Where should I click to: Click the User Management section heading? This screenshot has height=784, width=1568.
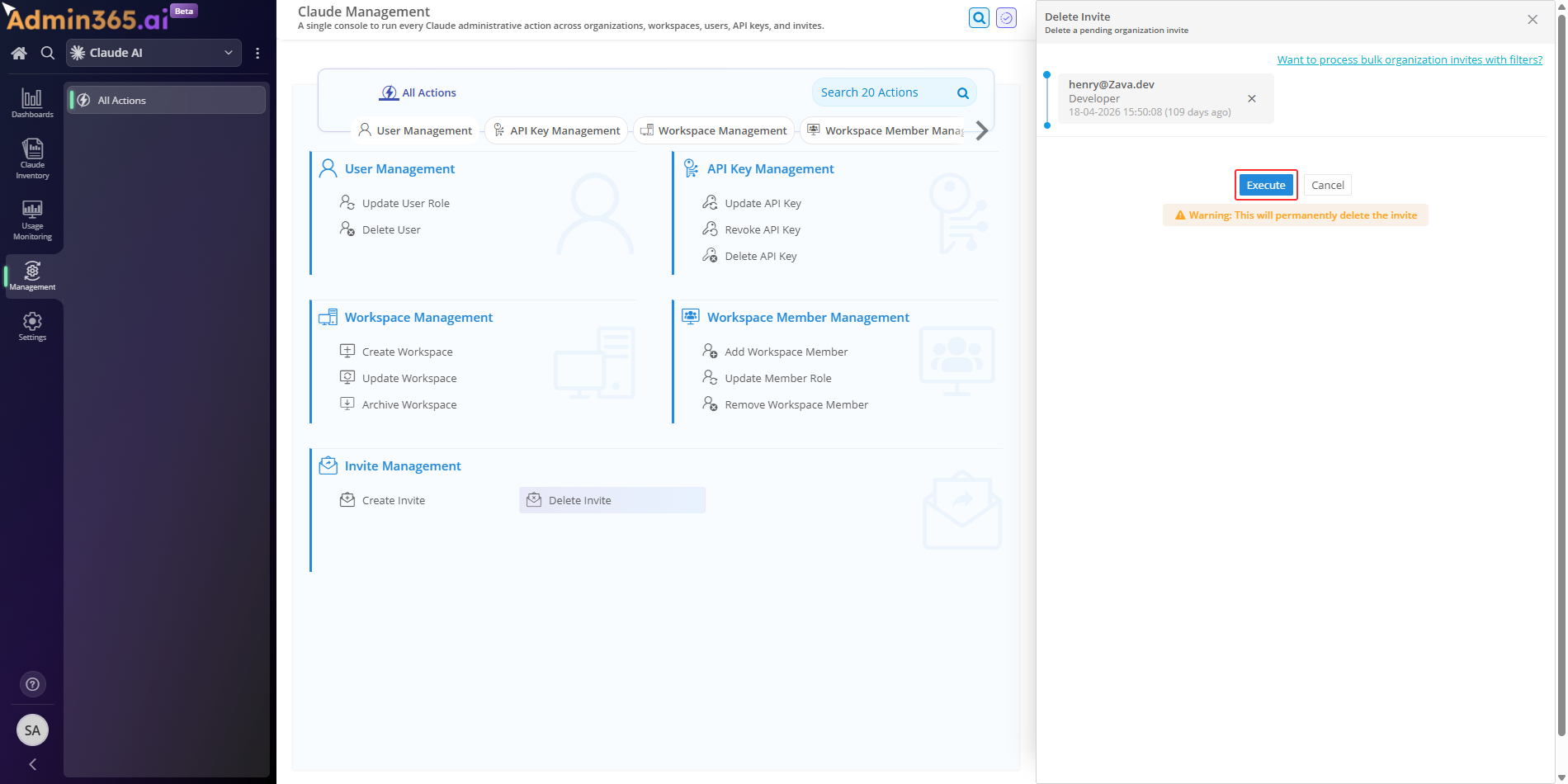(x=399, y=168)
